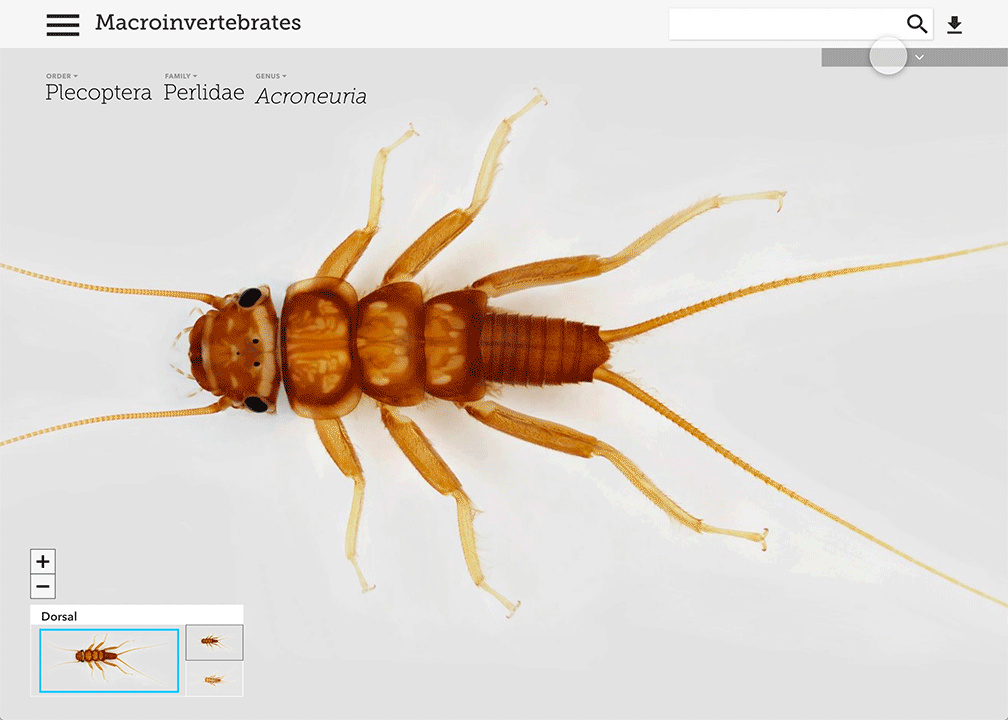Image resolution: width=1008 pixels, height=720 pixels.
Task: Click the search magnifier icon
Action: (917, 24)
